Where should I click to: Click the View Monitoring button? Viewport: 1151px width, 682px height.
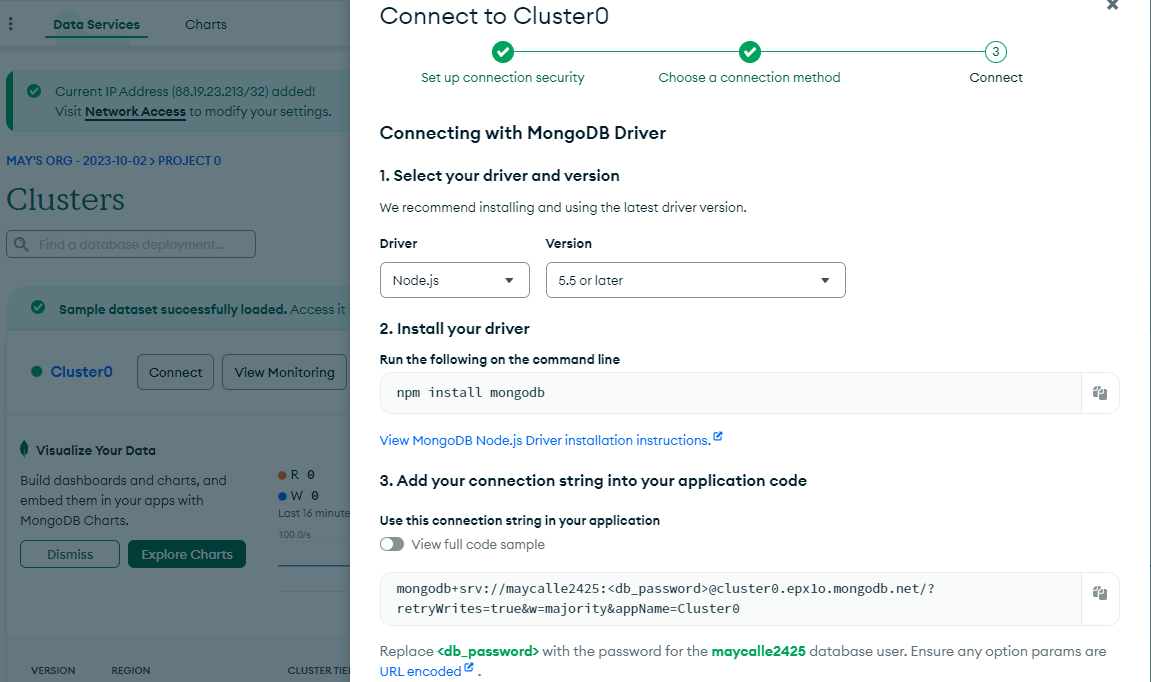(x=284, y=372)
